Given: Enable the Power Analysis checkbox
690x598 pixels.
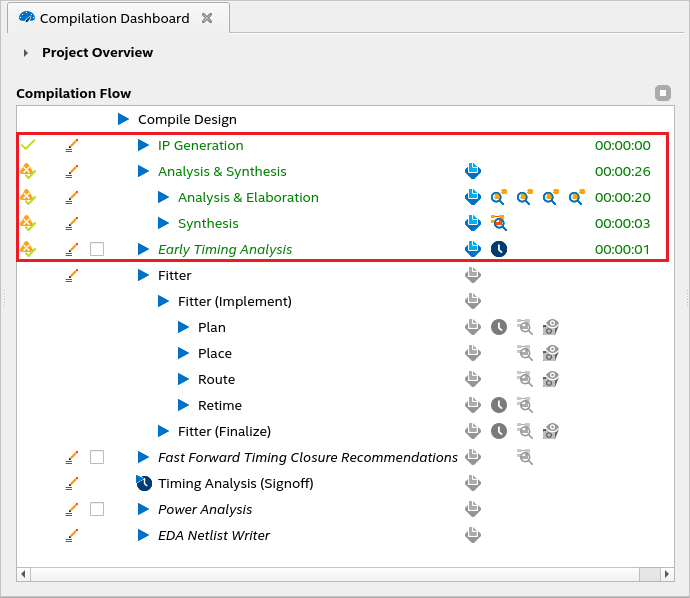Looking at the screenshot, I should click(97, 509).
